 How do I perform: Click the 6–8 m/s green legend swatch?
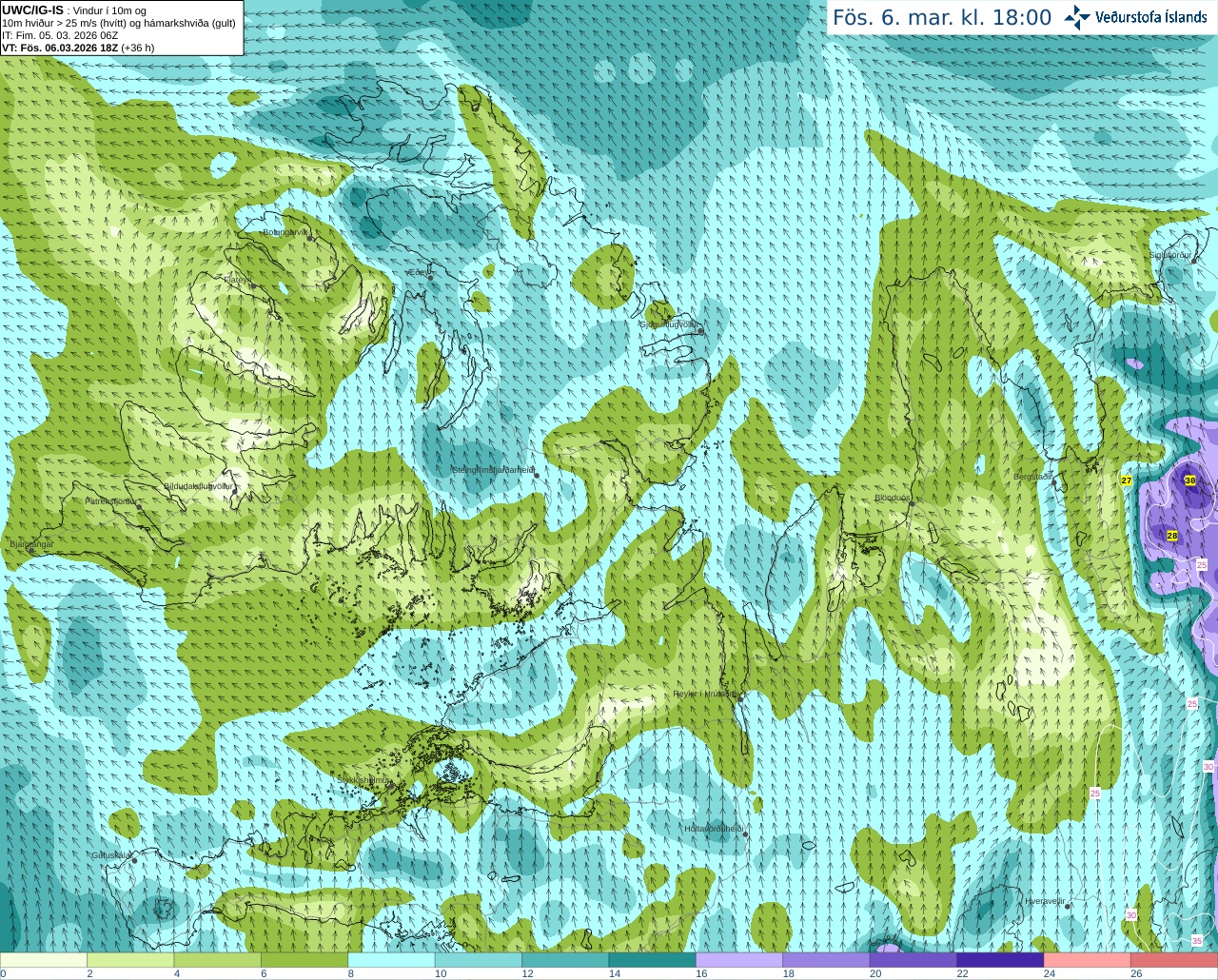(304, 960)
